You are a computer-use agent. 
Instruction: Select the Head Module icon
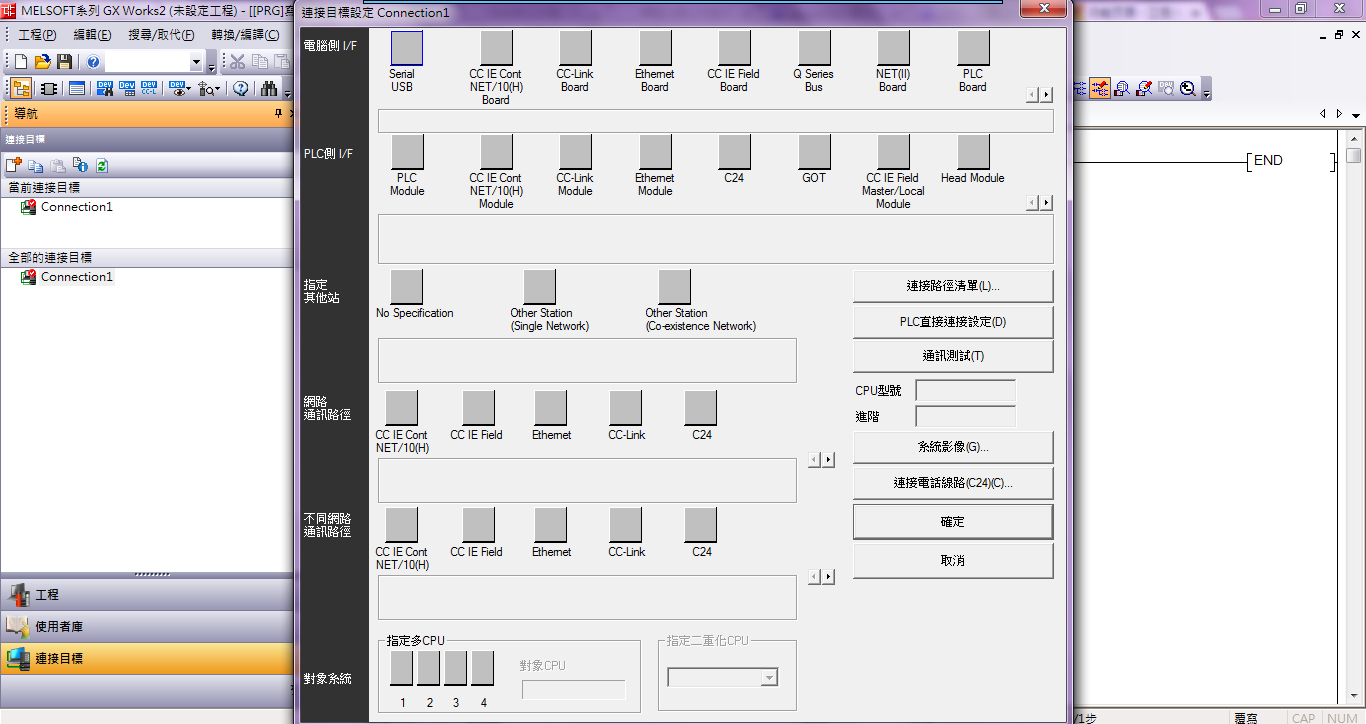(973, 152)
